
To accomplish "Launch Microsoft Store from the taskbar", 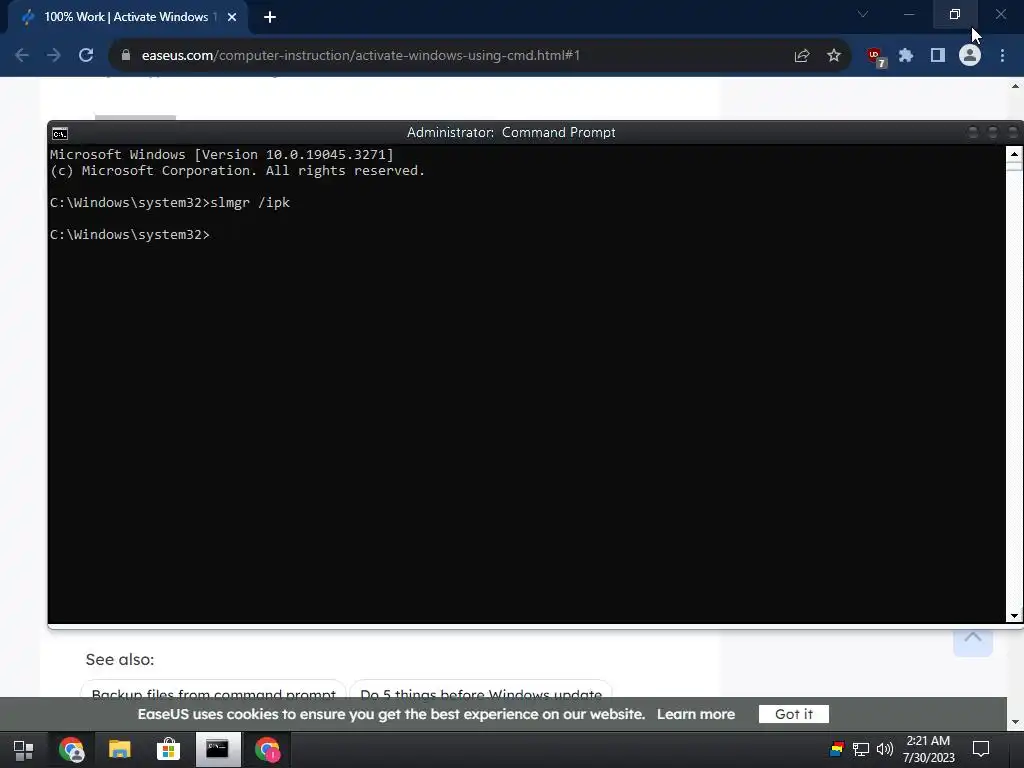I will click(168, 749).
